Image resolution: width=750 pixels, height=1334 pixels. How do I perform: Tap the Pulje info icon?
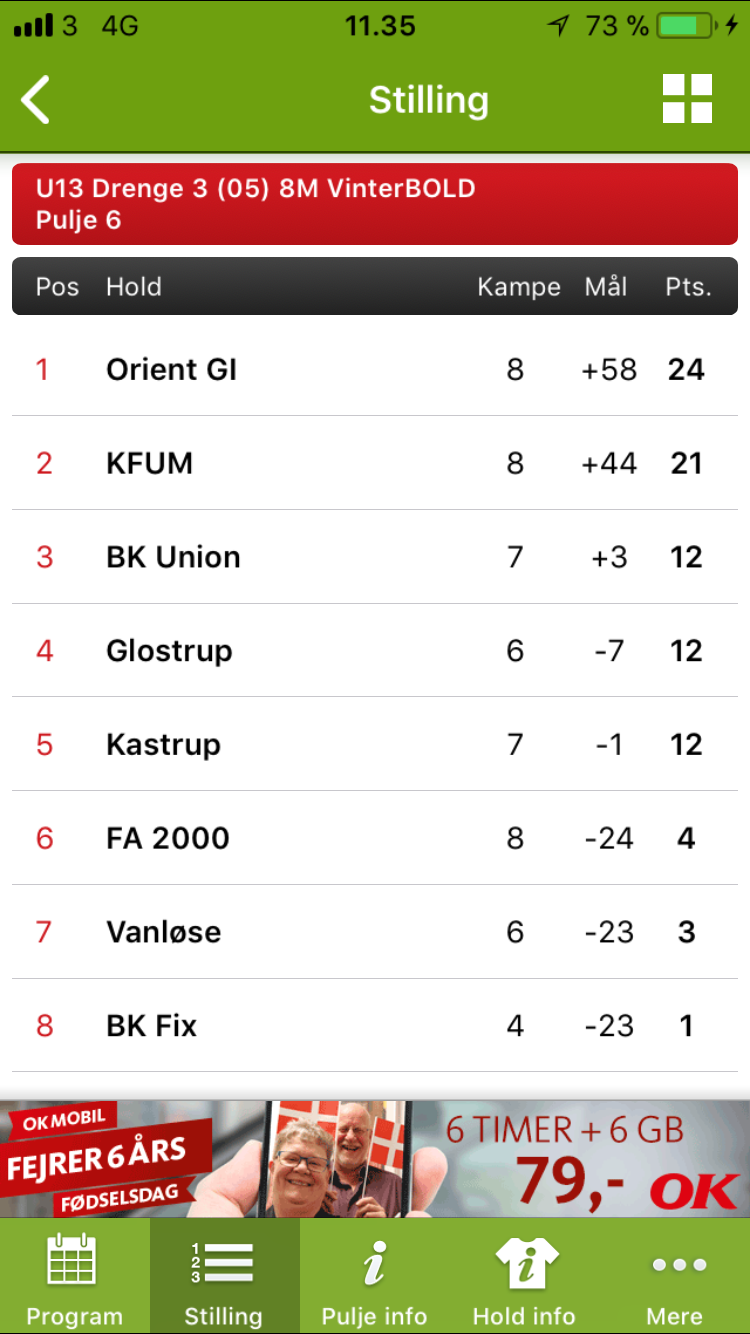[x=374, y=1262]
